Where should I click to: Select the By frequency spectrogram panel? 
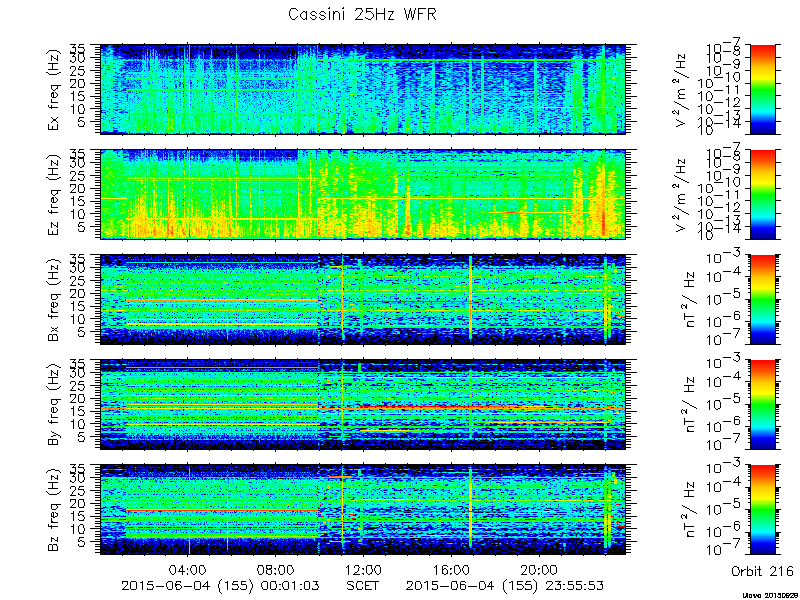pos(363,405)
